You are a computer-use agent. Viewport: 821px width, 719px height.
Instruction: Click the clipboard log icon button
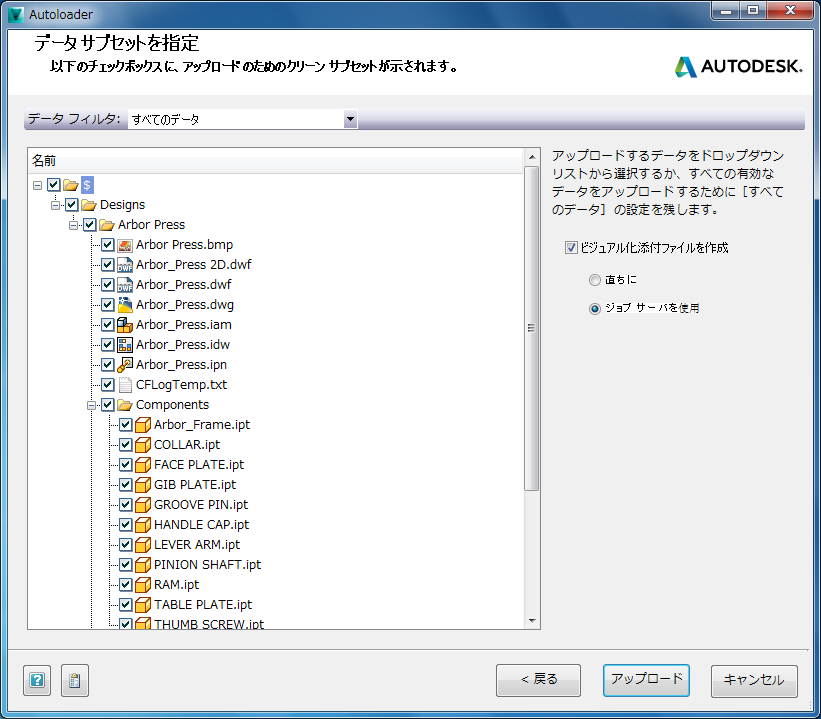(75, 680)
